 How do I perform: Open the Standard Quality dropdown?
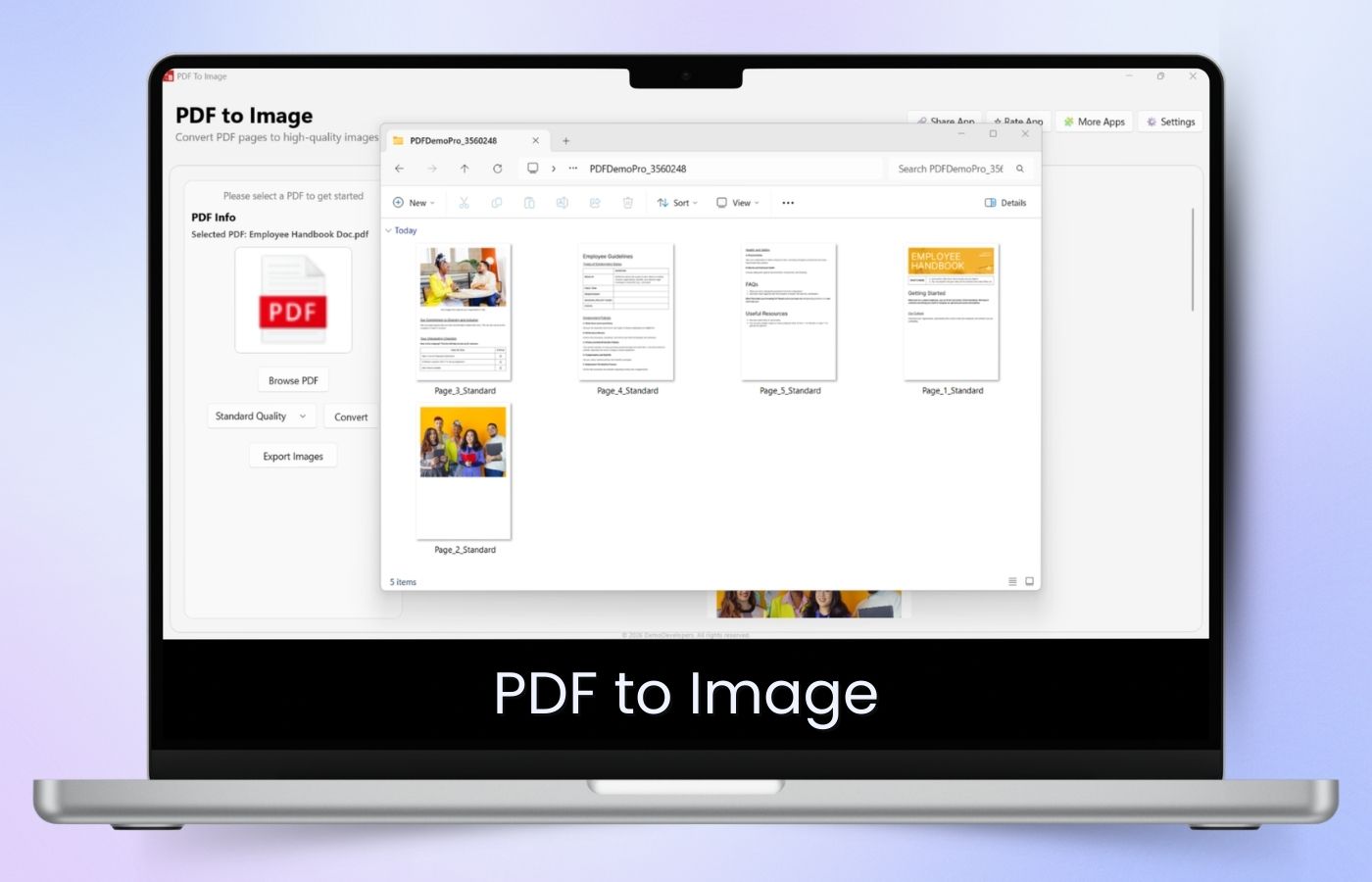point(261,416)
